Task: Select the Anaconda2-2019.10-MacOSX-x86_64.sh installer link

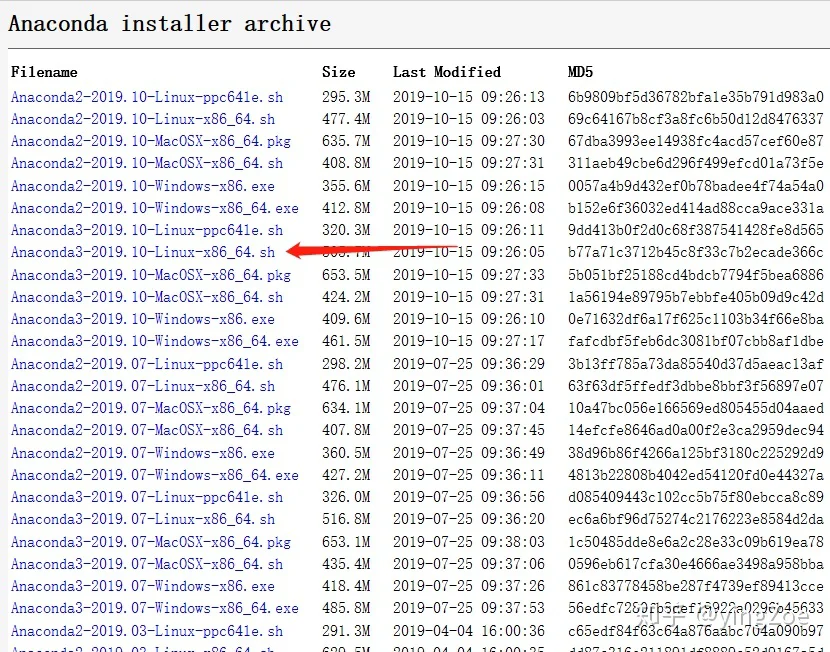Action: [x=147, y=163]
